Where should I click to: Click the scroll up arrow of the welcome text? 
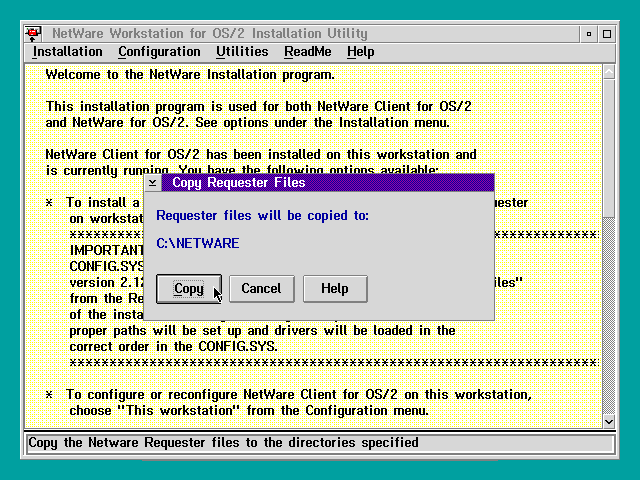(609, 72)
